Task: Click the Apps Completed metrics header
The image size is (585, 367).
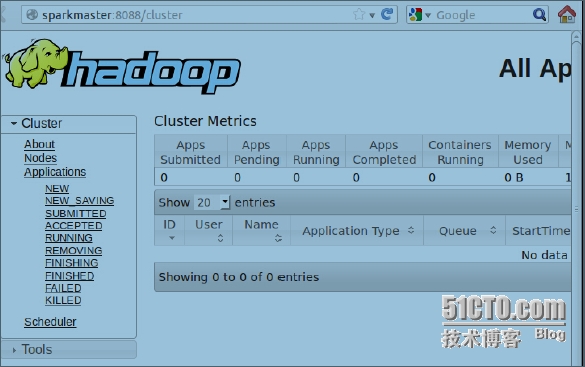Action: coord(384,152)
